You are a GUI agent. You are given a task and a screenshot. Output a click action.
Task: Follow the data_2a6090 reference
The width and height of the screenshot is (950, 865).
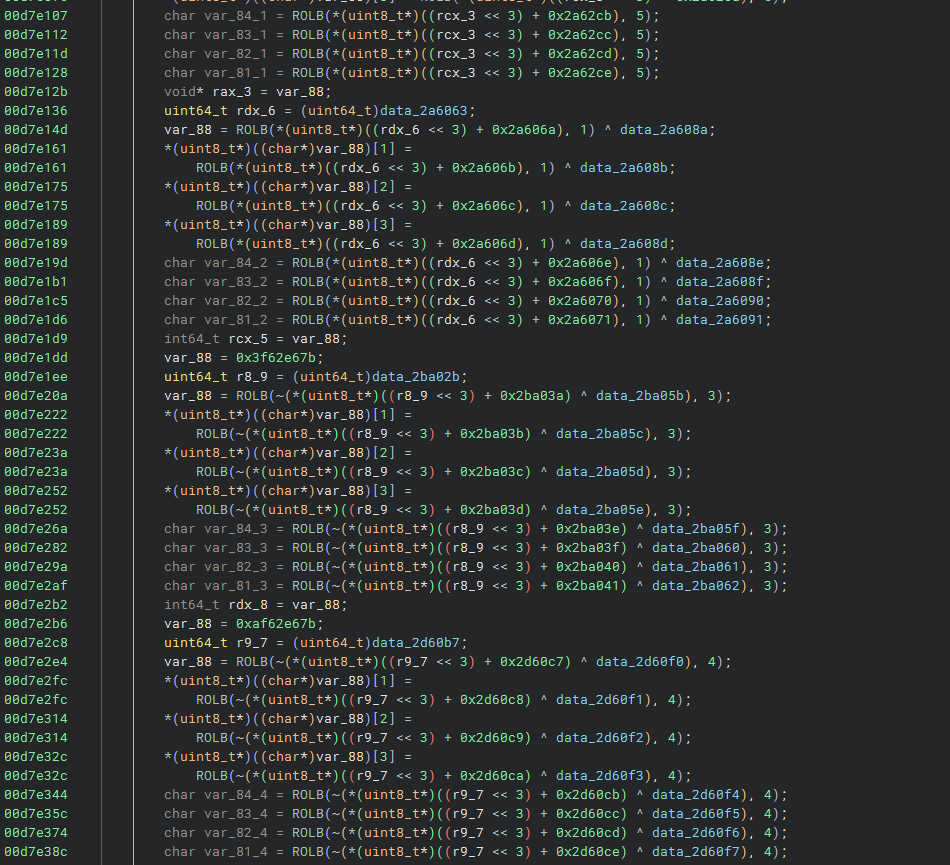[720, 300]
